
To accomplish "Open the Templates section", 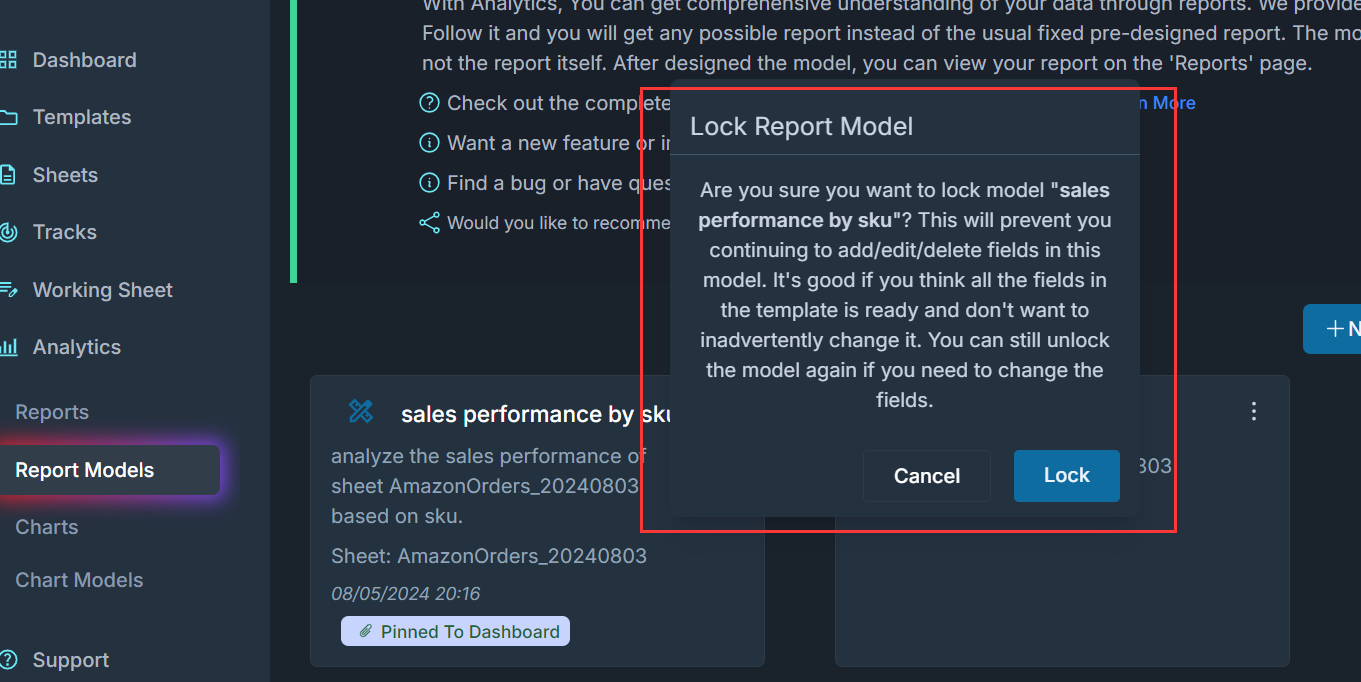I will (82, 117).
